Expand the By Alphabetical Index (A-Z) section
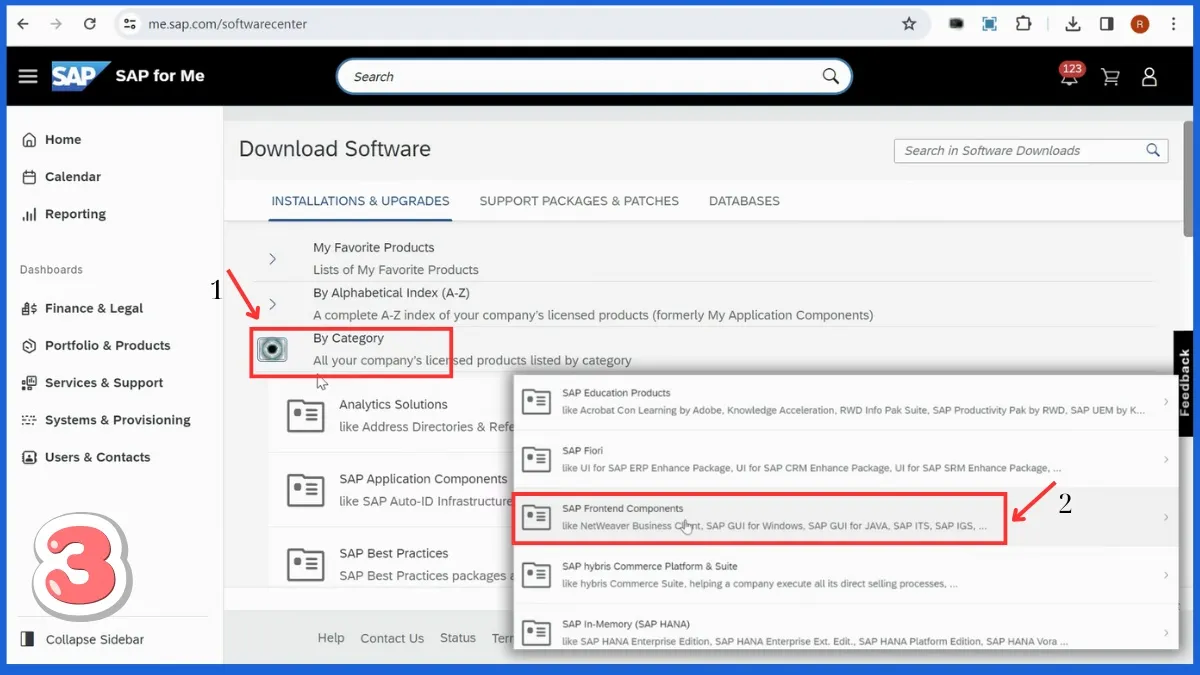1200x675 pixels. 271,304
